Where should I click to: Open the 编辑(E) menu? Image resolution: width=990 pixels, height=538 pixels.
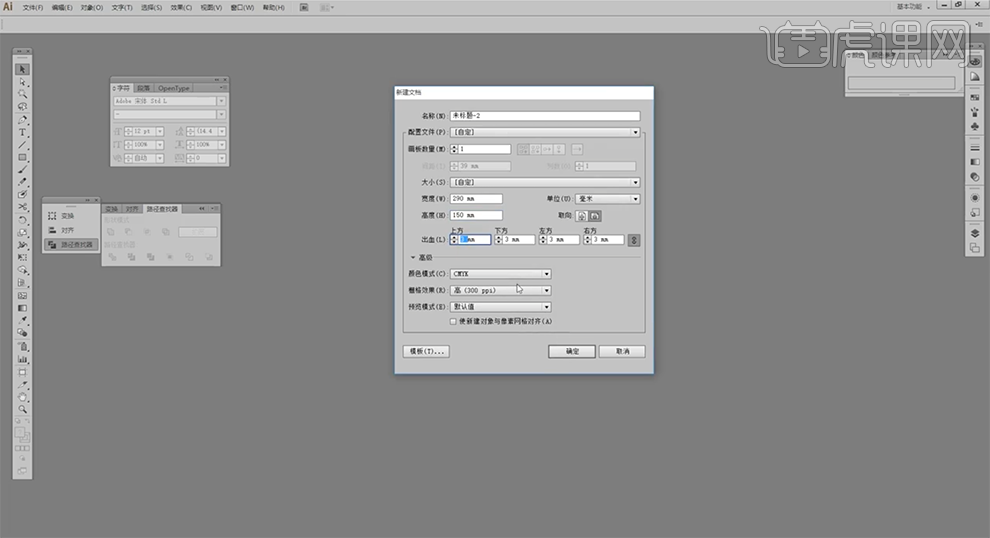[x=62, y=8]
